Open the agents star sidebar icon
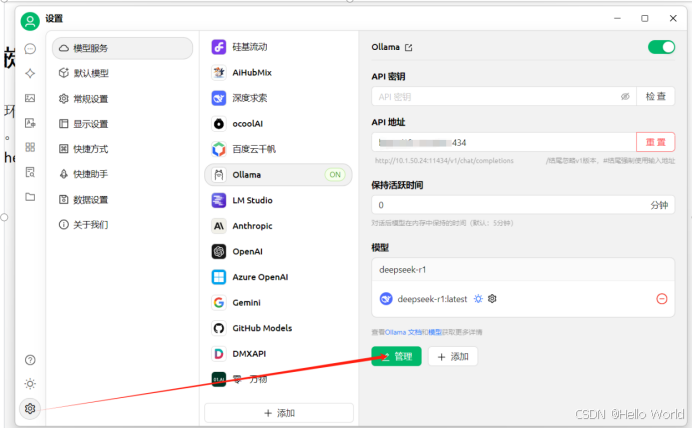 (x=30, y=73)
